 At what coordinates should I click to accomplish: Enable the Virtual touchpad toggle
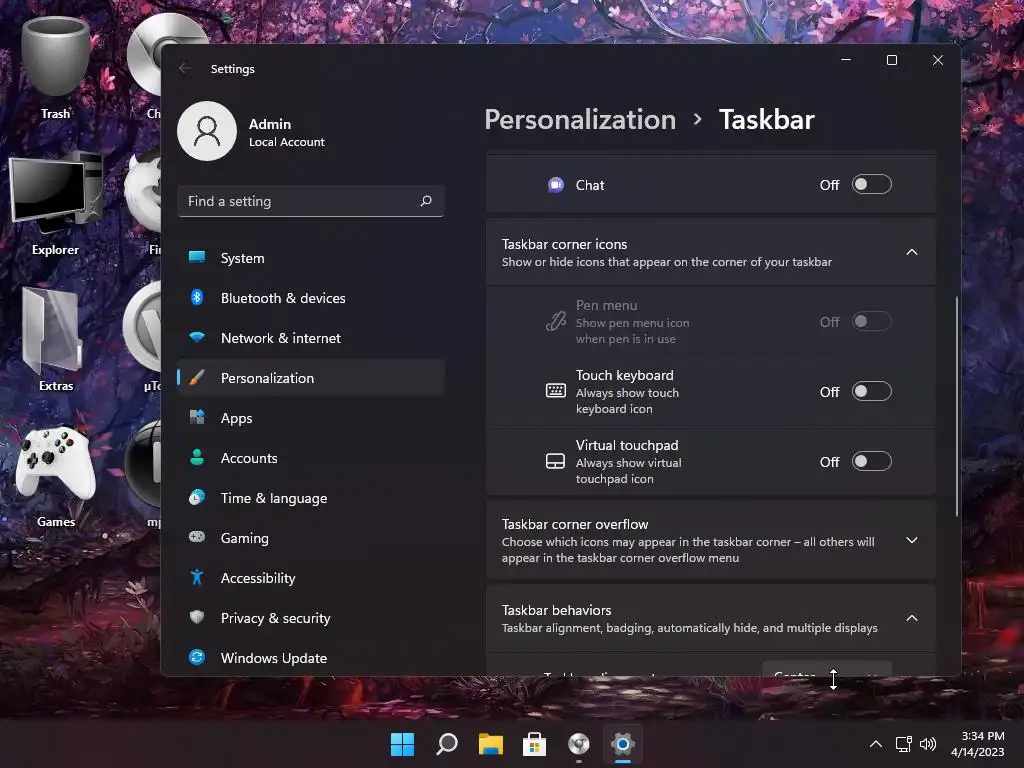[x=871, y=461]
